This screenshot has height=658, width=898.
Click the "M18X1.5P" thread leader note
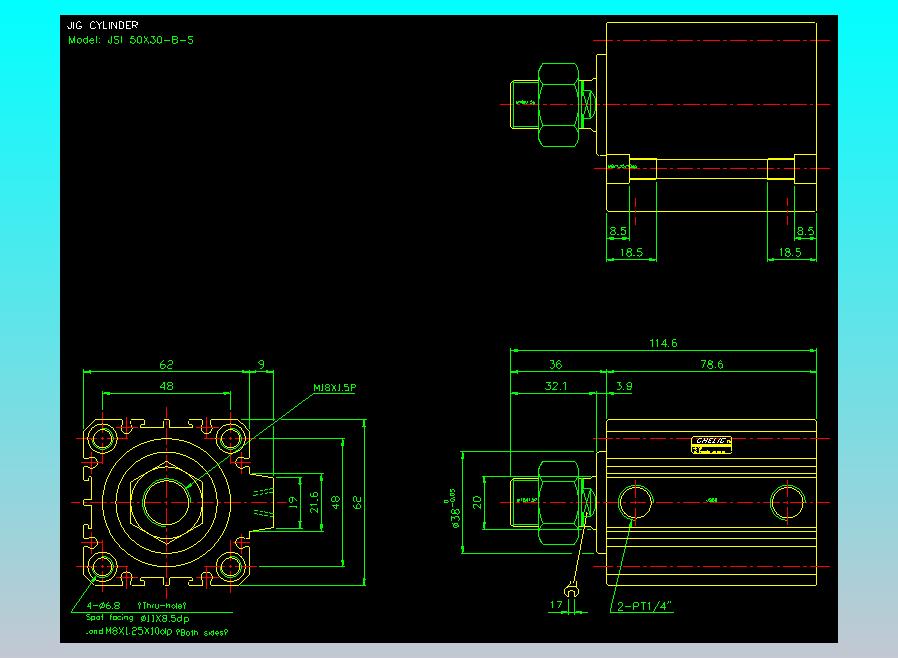(x=334, y=388)
